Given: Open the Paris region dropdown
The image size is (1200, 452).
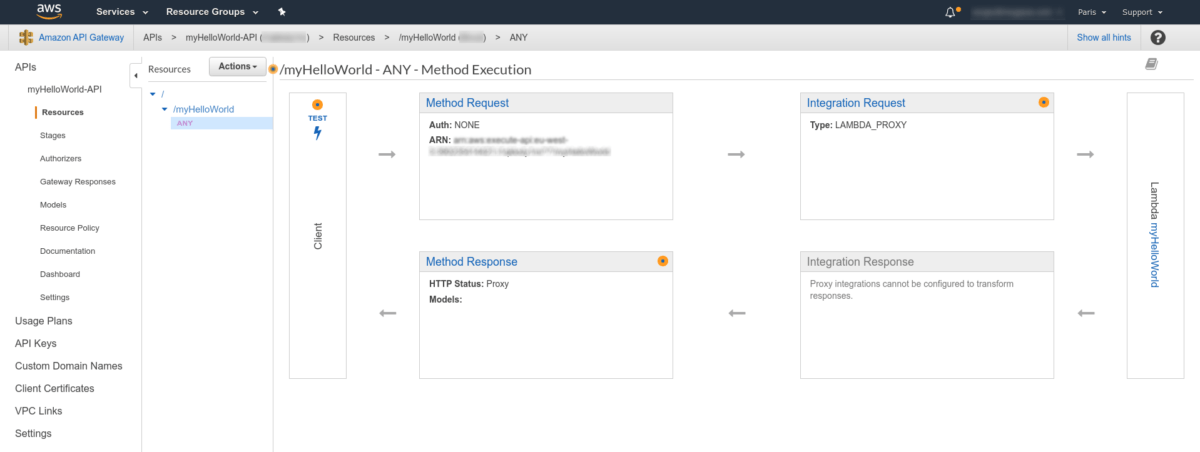Looking at the screenshot, I should [x=1092, y=12].
